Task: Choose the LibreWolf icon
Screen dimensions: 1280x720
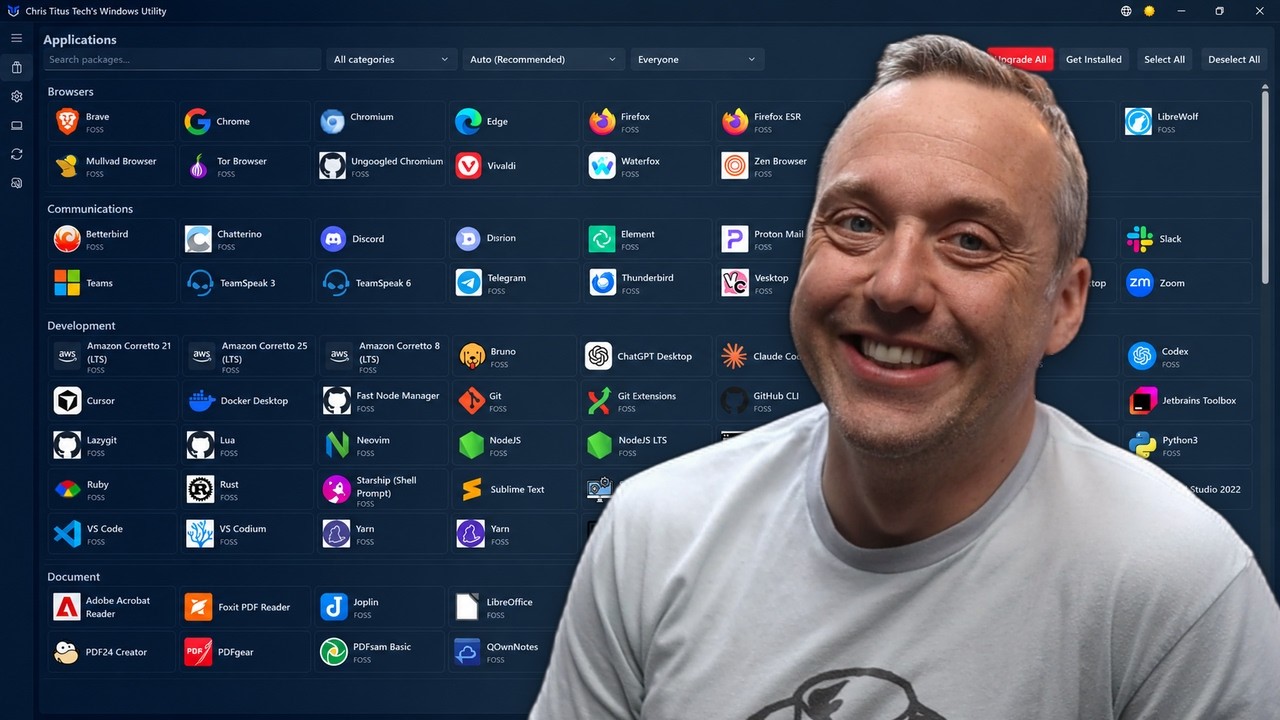Action: 1138,122
